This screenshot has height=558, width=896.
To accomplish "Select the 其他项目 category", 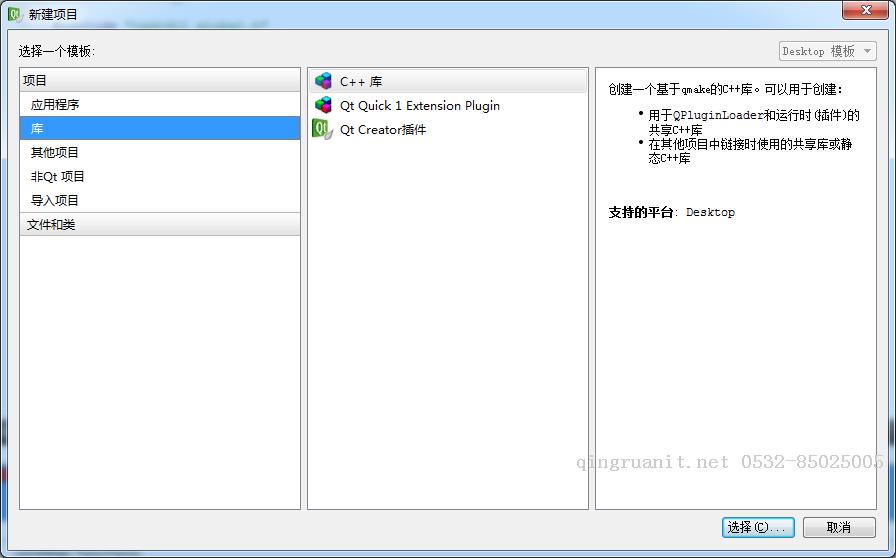I will [160, 152].
